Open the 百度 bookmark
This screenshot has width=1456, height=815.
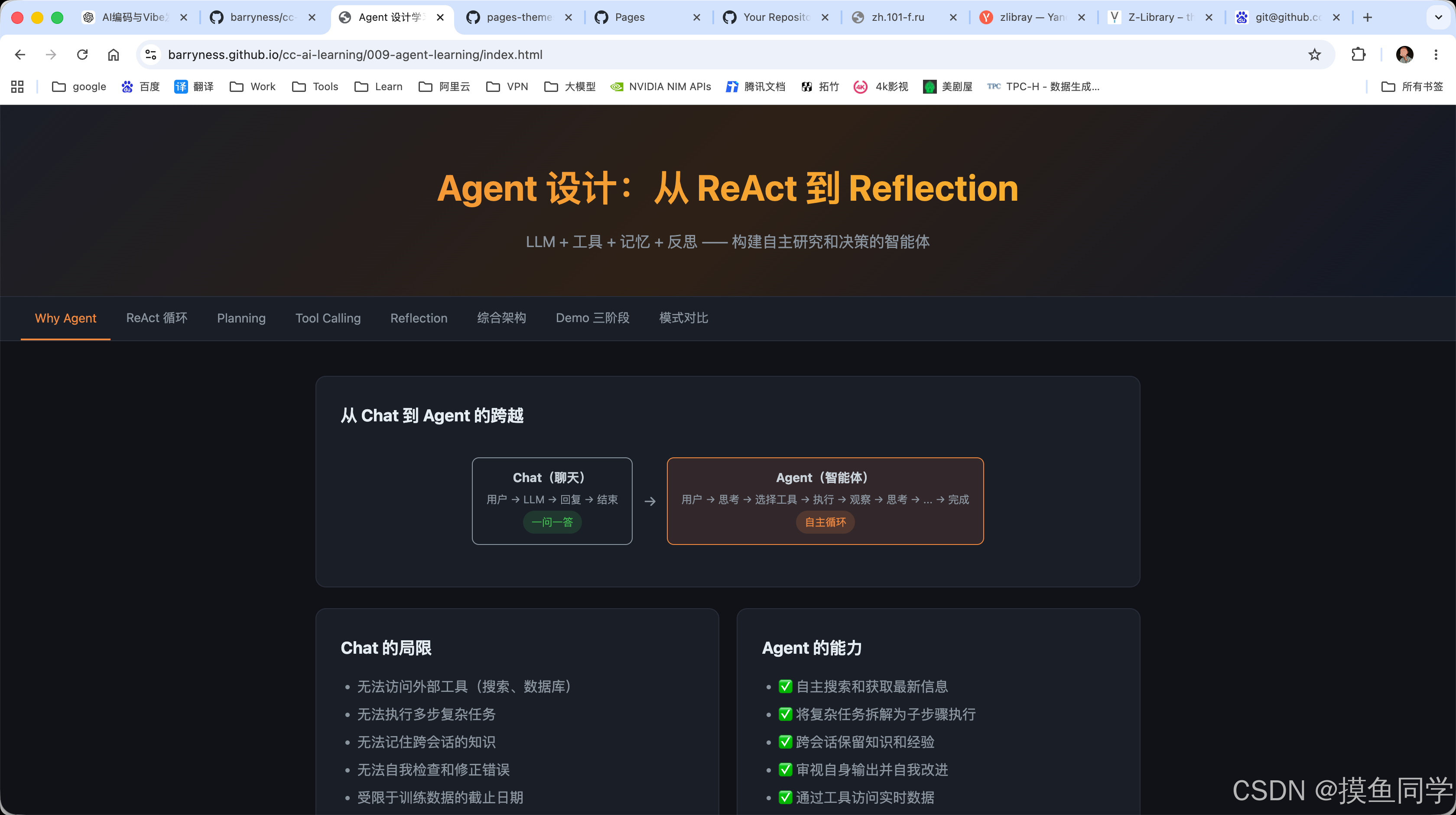point(141,87)
